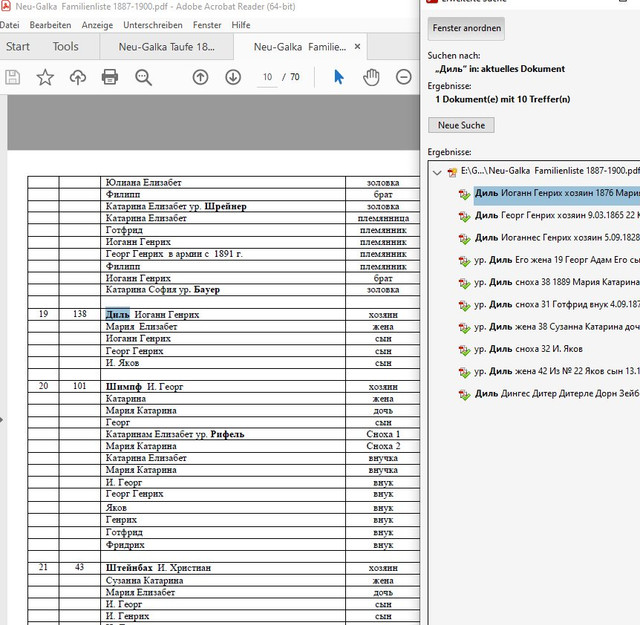This screenshot has height=625, width=640.
Task: Click the Fenster anordnen button
Action: coord(466,28)
